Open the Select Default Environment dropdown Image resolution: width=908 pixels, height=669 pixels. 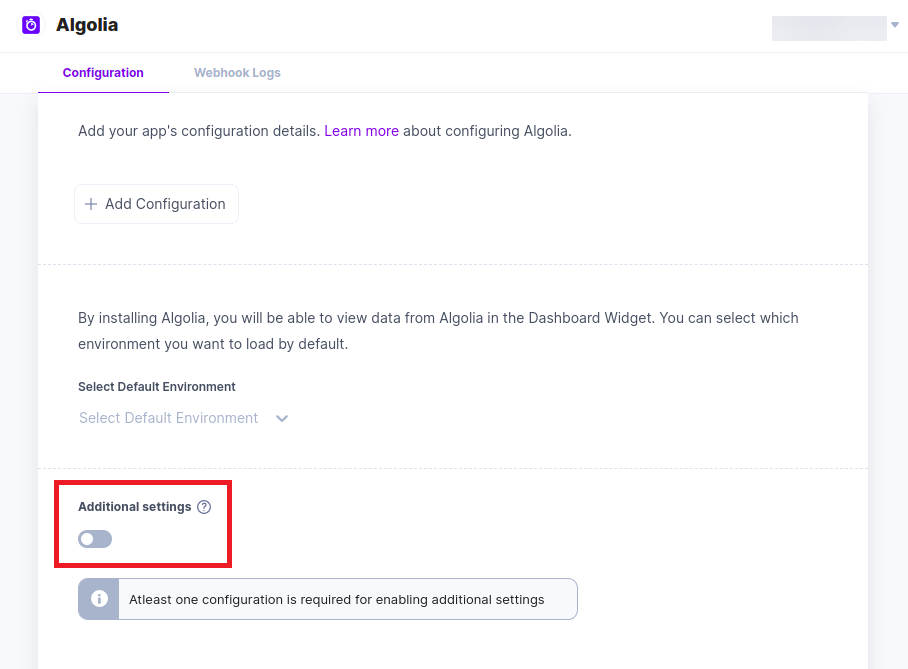(183, 418)
